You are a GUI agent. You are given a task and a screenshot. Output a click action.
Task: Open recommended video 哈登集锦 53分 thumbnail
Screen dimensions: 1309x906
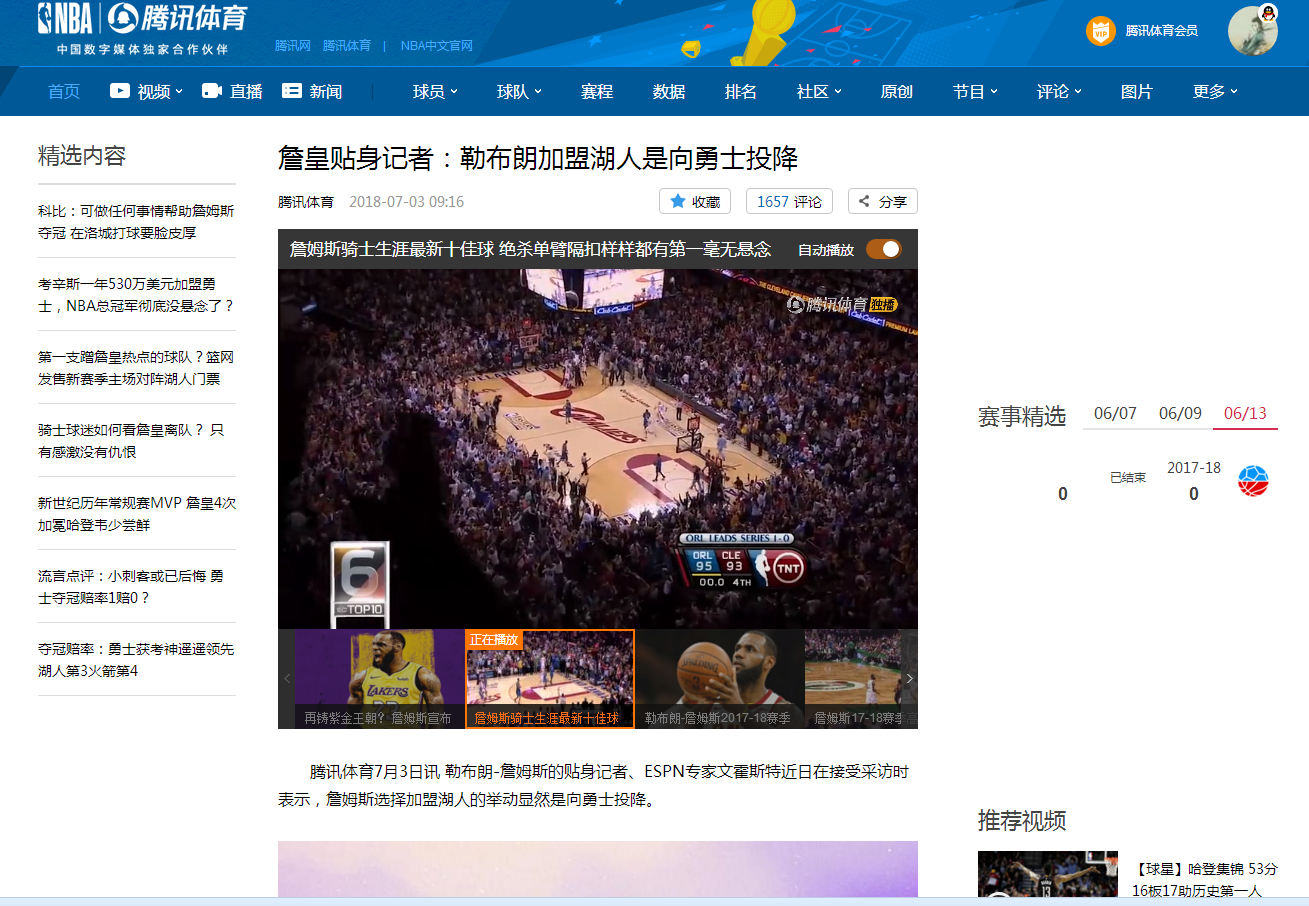pyautogui.click(x=1048, y=875)
